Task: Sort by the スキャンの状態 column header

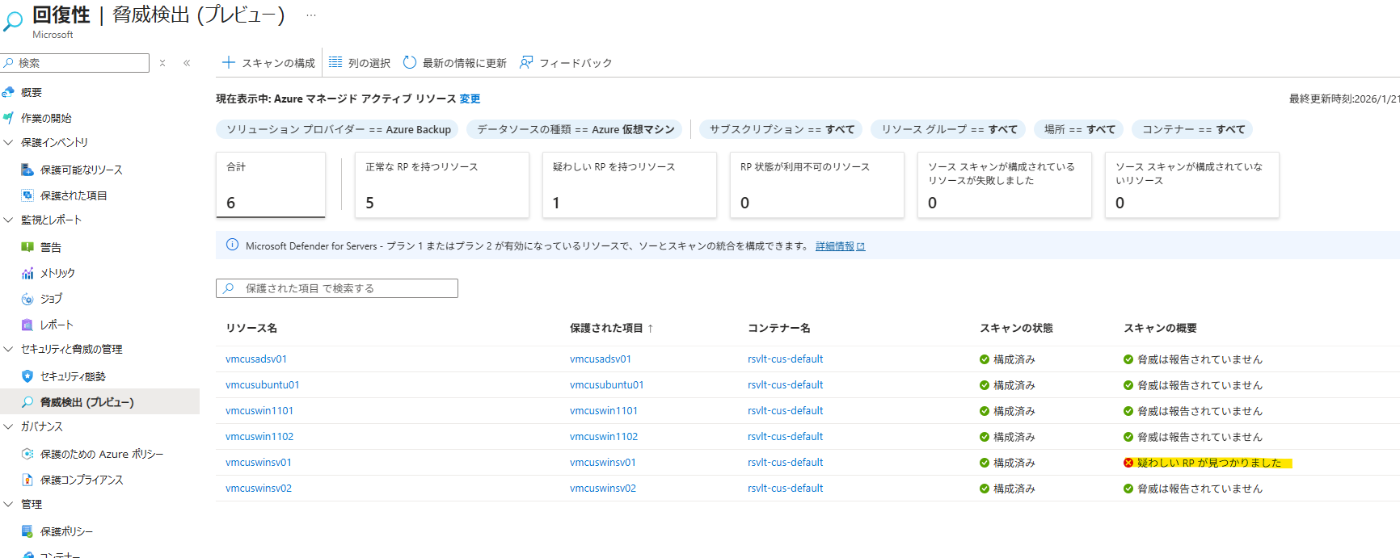Action: point(1016,328)
